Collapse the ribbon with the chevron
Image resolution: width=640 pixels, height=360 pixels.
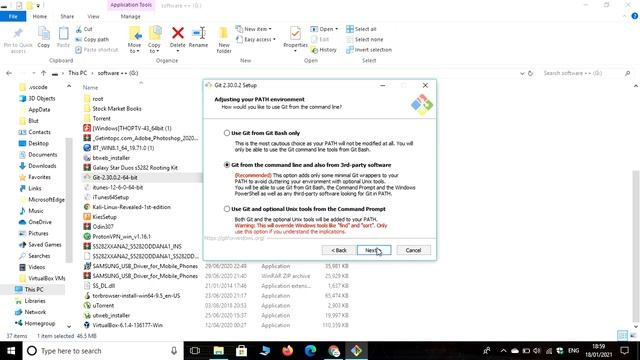624,16
